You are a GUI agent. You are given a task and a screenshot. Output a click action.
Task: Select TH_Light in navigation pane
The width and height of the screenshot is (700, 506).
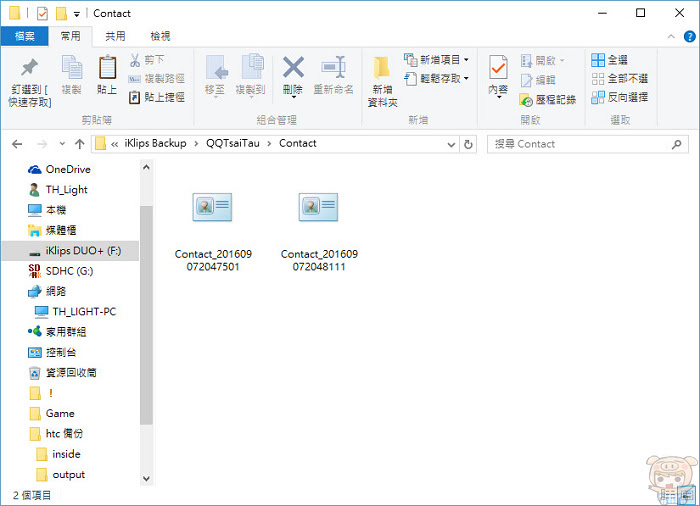(58, 189)
